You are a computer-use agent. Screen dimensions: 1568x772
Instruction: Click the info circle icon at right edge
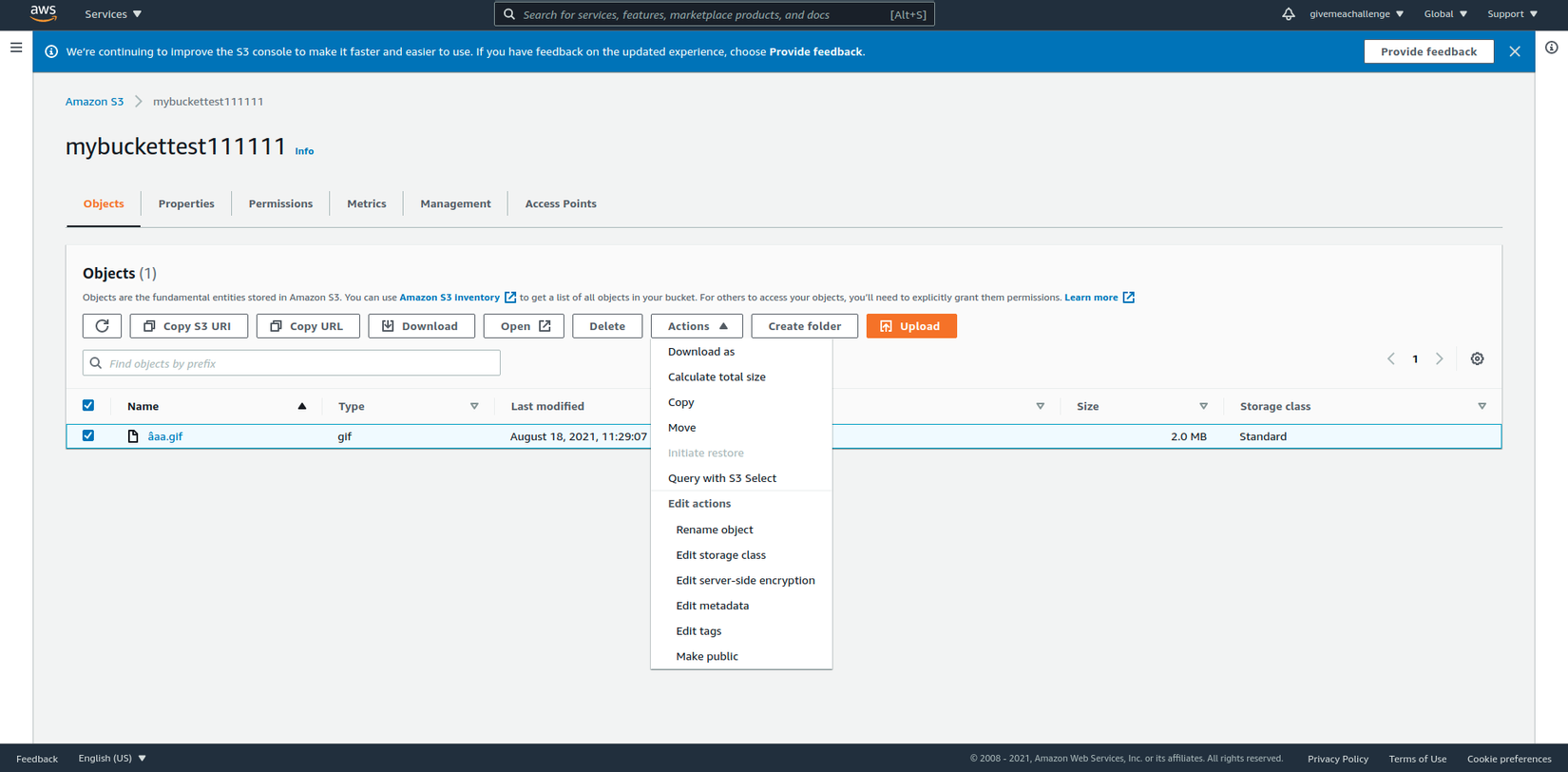pos(1551,48)
